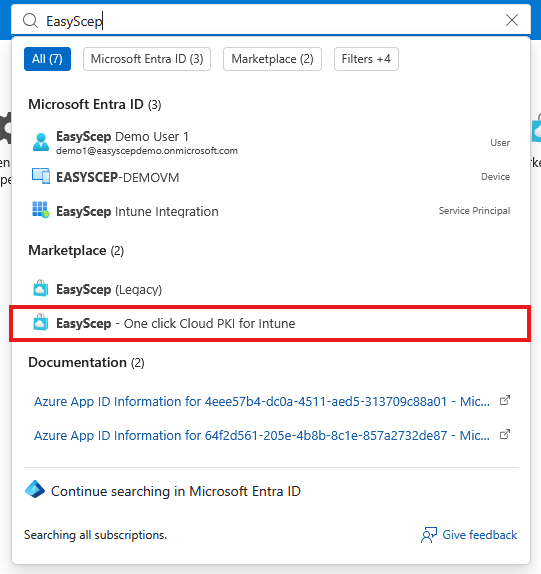Screen dimensions: 541x574
Task: Open the Azure App ID 4eee57b4 documentation link
Action: click(262, 402)
